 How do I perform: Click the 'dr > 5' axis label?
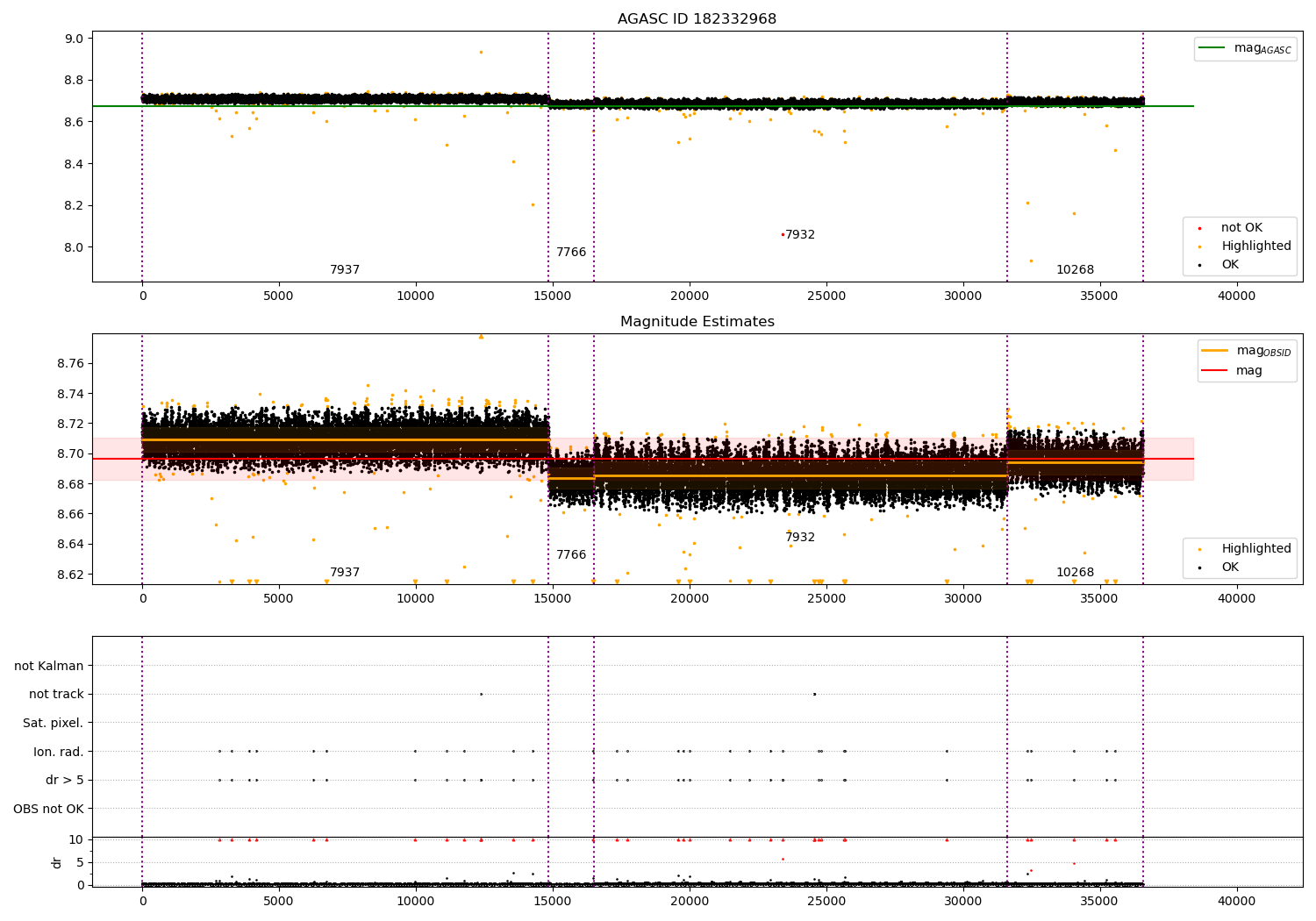pos(65,780)
